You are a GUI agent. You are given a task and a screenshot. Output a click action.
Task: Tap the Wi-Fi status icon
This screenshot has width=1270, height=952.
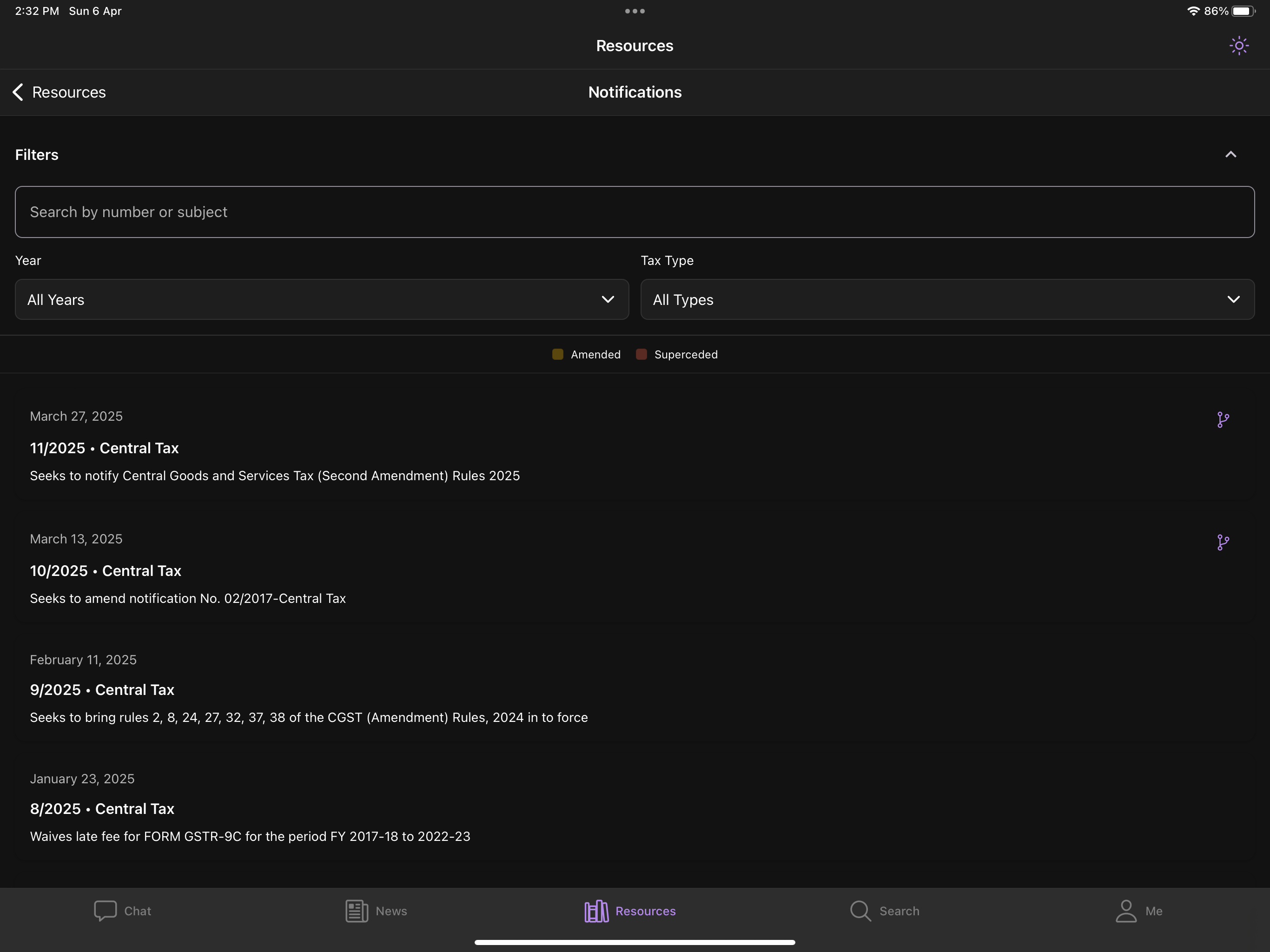point(1193,11)
